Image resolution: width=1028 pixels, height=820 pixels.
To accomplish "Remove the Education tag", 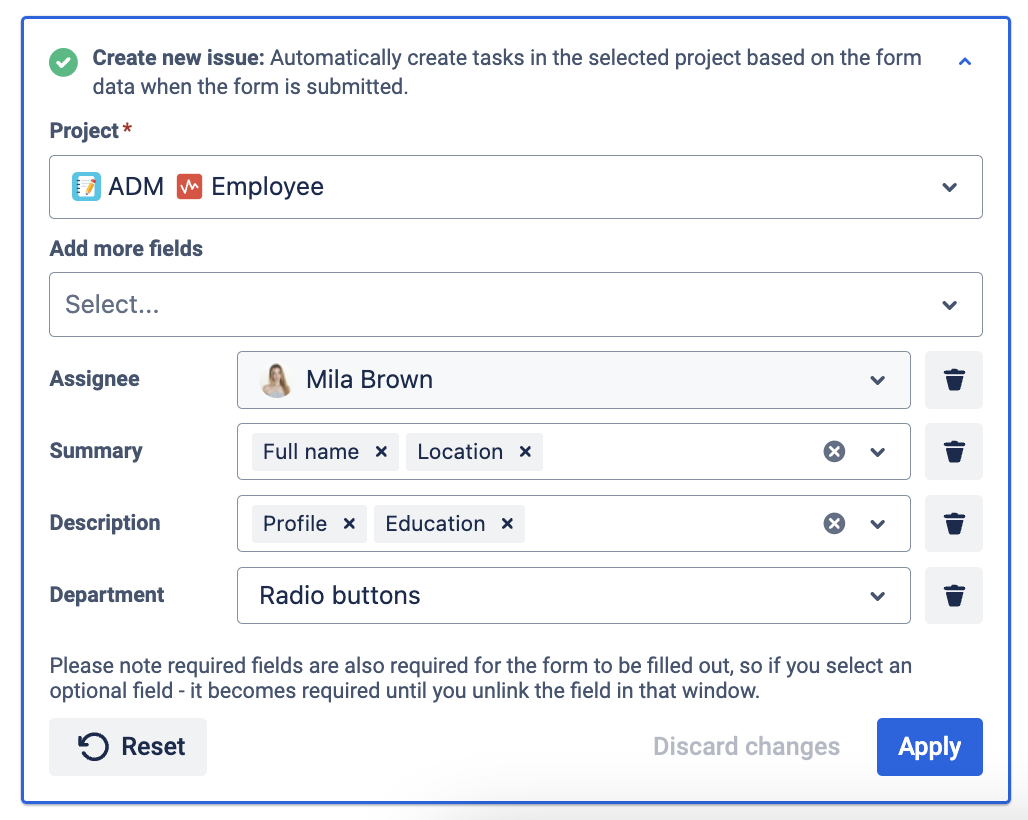I will coord(507,524).
